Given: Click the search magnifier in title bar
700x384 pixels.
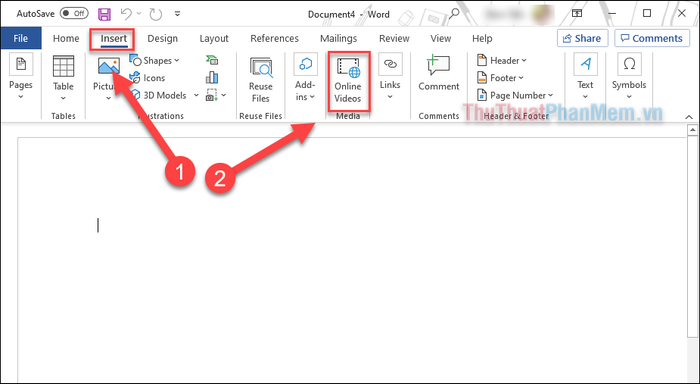Looking at the screenshot, I should pos(454,14).
